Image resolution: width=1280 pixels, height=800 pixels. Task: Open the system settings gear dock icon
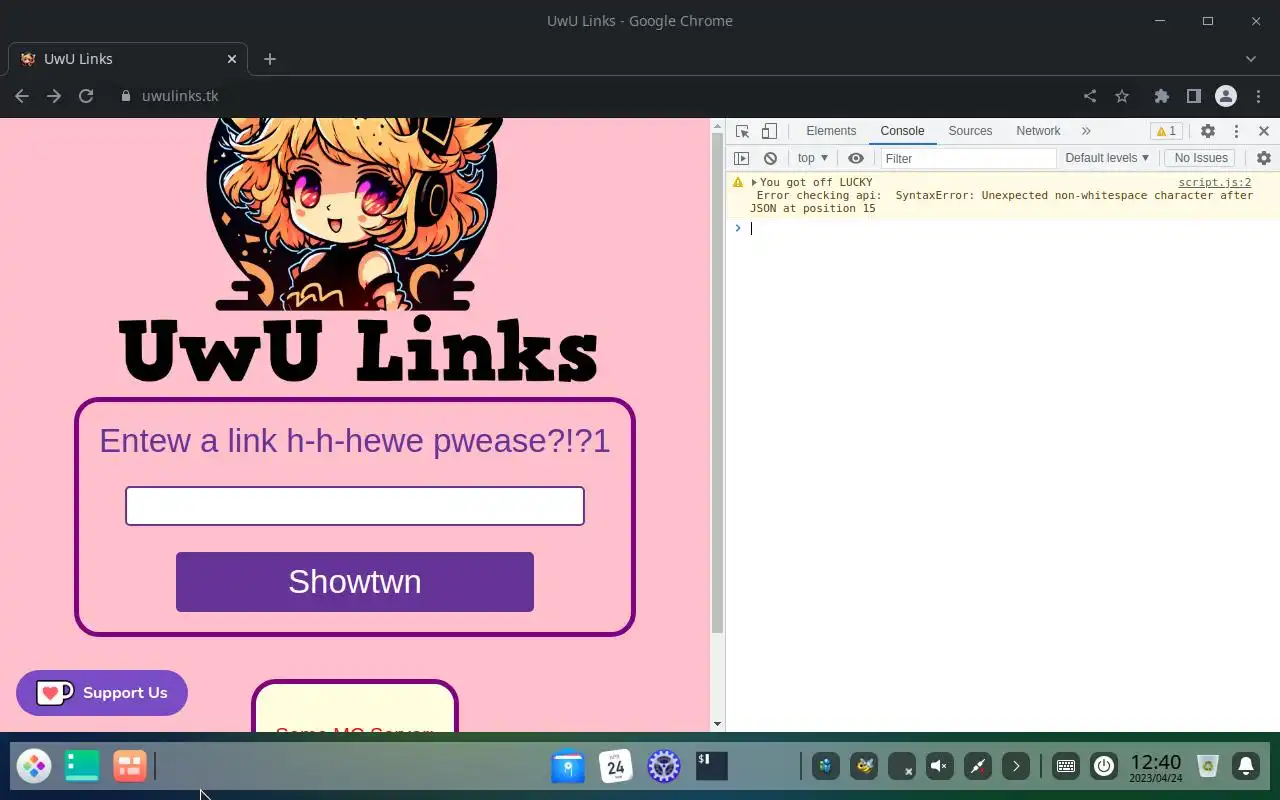point(664,767)
